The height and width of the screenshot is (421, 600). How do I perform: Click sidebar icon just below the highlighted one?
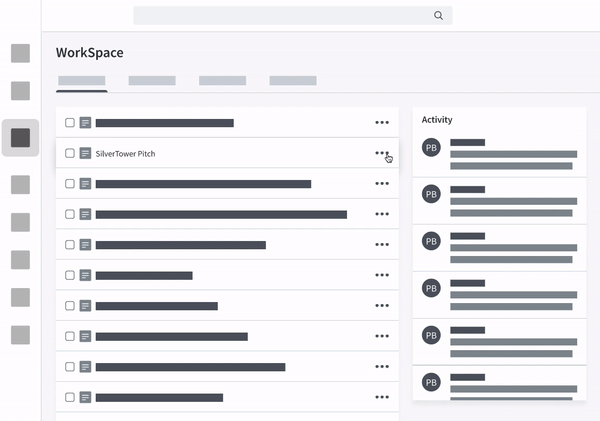pos(20,184)
